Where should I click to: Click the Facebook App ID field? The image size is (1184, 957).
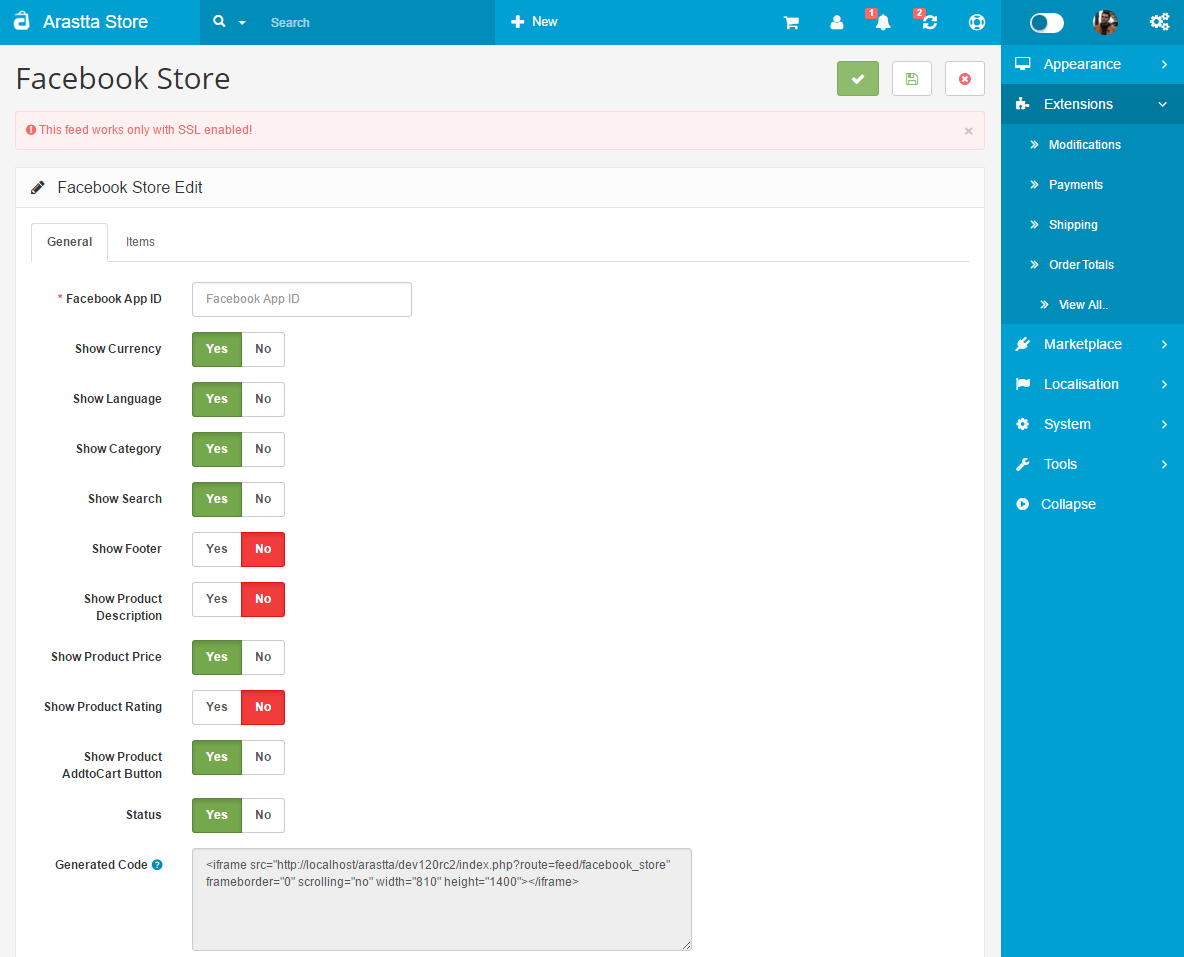pos(302,299)
